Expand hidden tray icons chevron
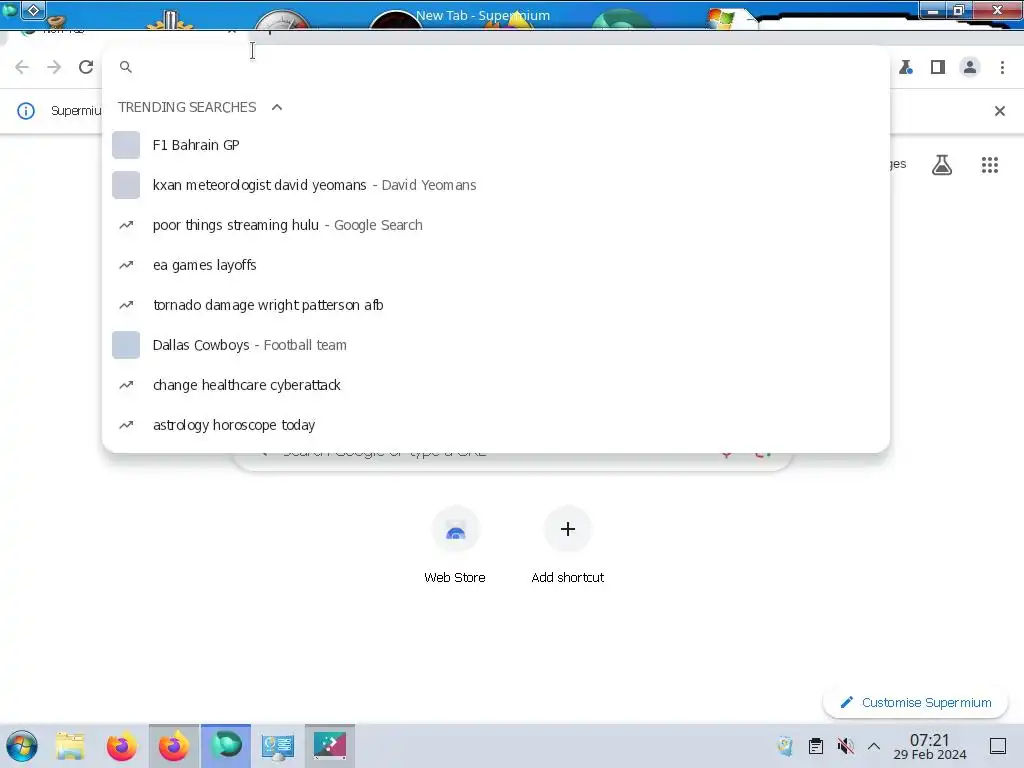Image resolution: width=1024 pixels, height=768 pixels. pyautogui.click(x=874, y=746)
